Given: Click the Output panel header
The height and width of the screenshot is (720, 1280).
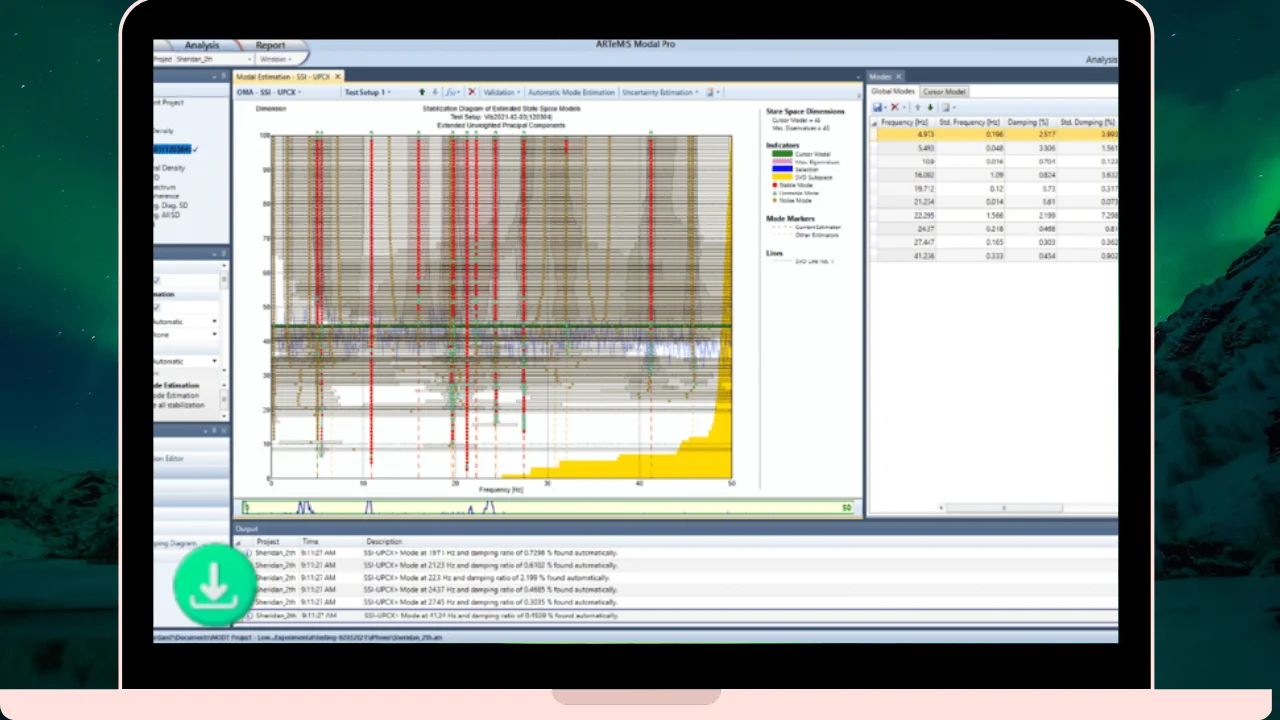Looking at the screenshot, I should coord(674,528).
